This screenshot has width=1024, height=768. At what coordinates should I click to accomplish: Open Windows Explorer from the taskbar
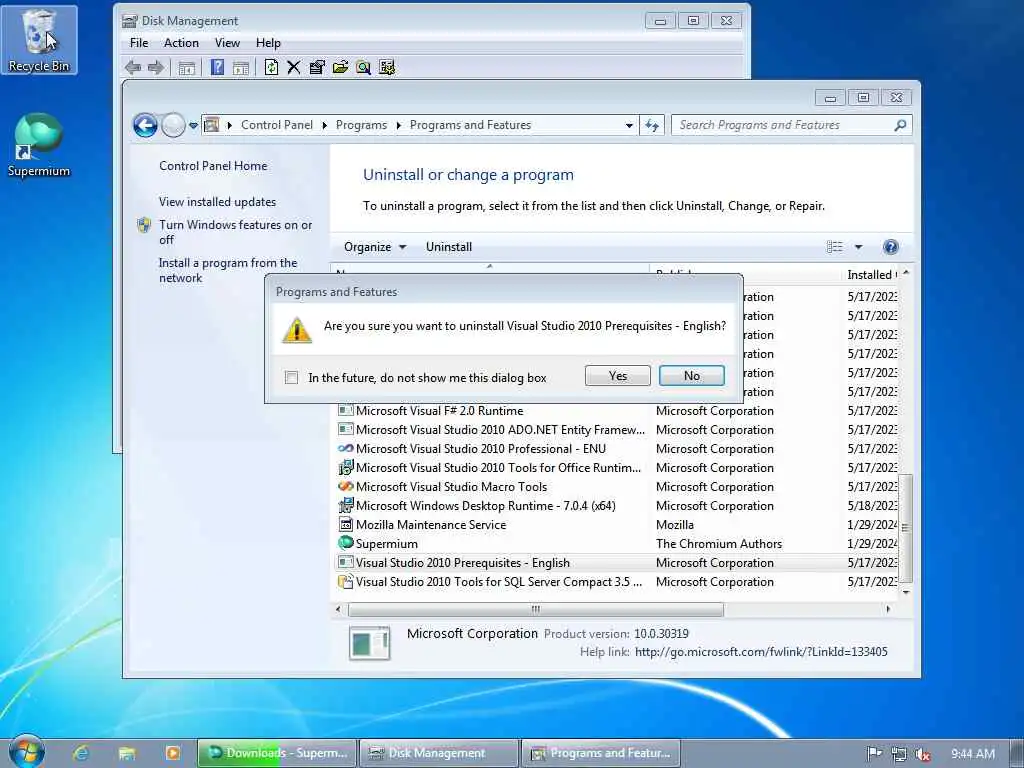click(127, 753)
